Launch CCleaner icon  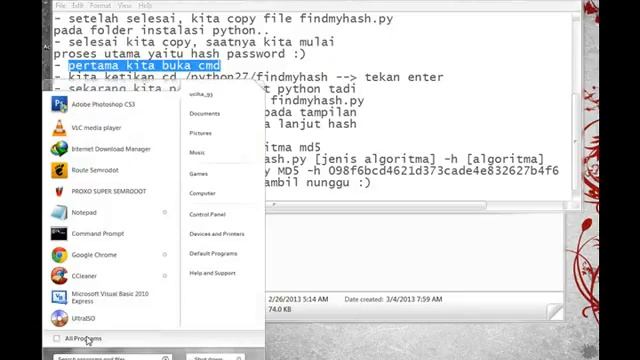pos(59,276)
